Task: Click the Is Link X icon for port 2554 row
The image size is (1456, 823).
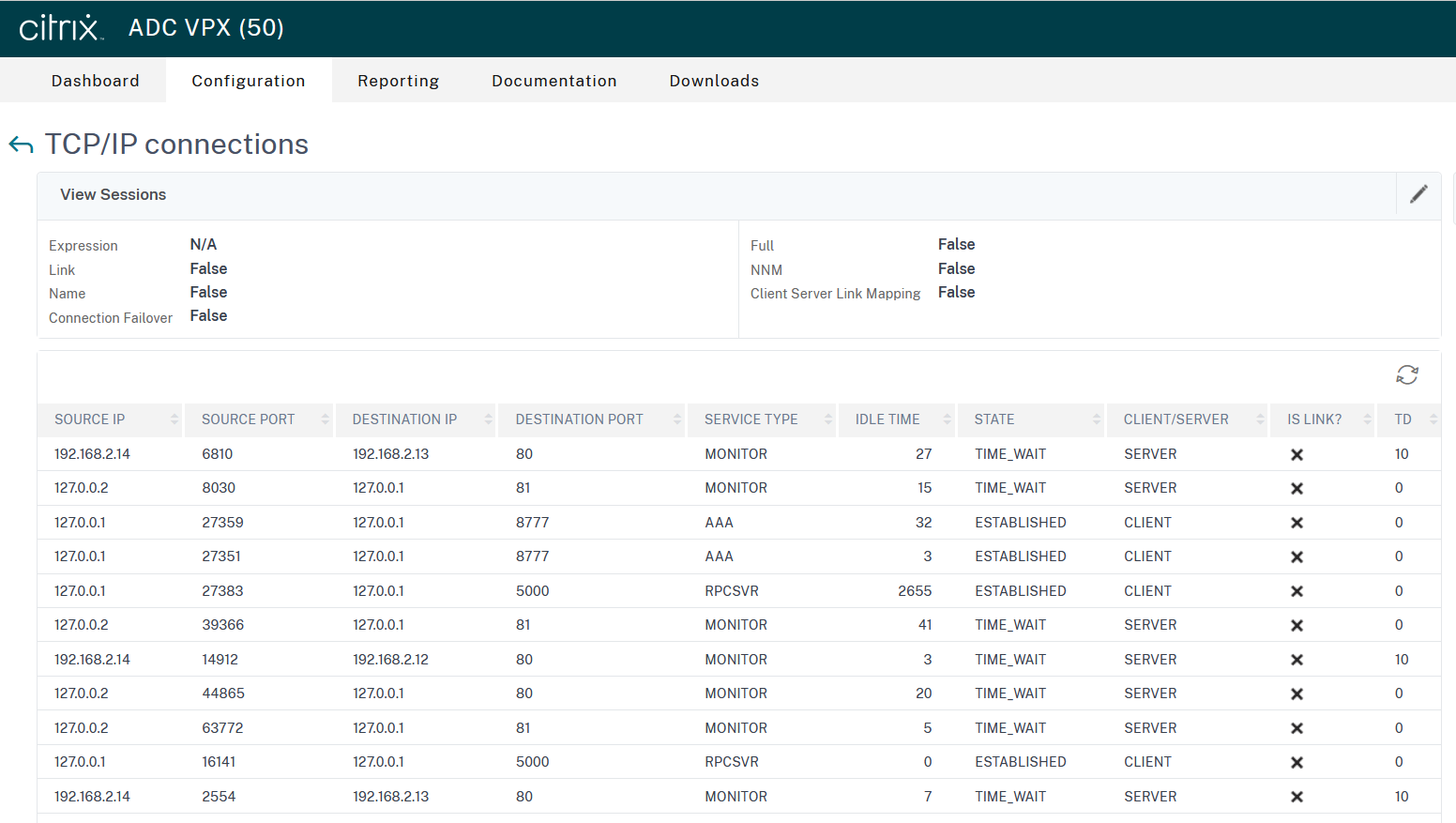Action: pos(1297,797)
